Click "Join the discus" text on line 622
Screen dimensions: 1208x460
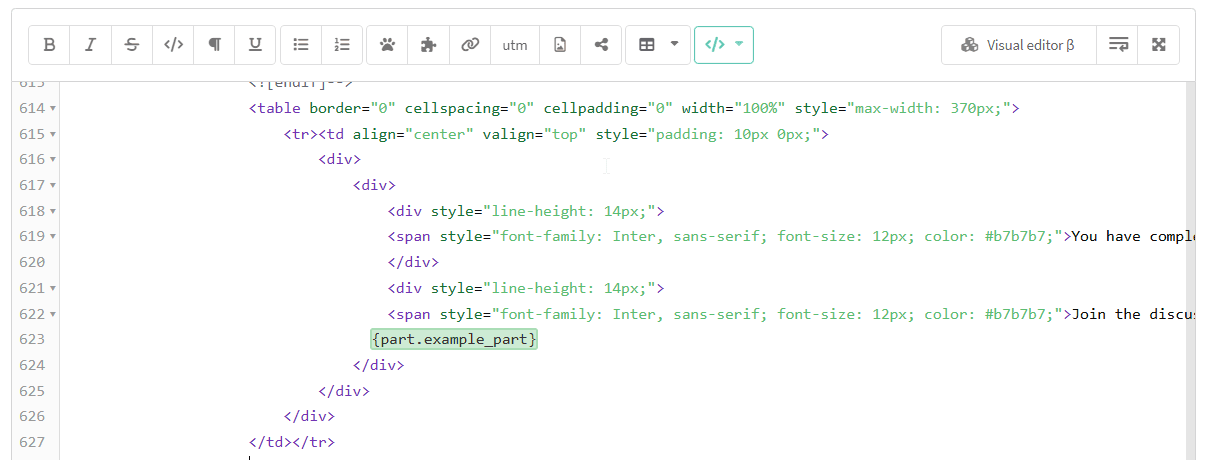tap(1133, 314)
